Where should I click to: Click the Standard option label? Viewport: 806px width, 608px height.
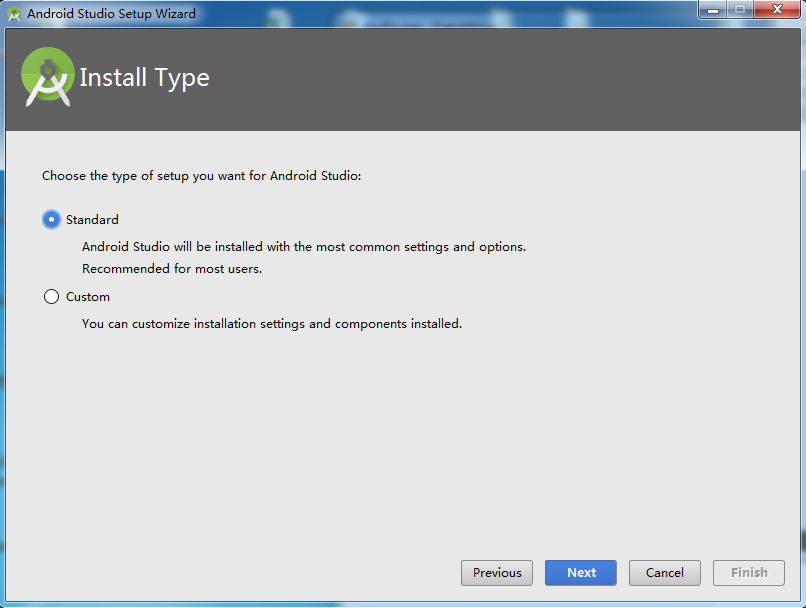click(92, 219)
